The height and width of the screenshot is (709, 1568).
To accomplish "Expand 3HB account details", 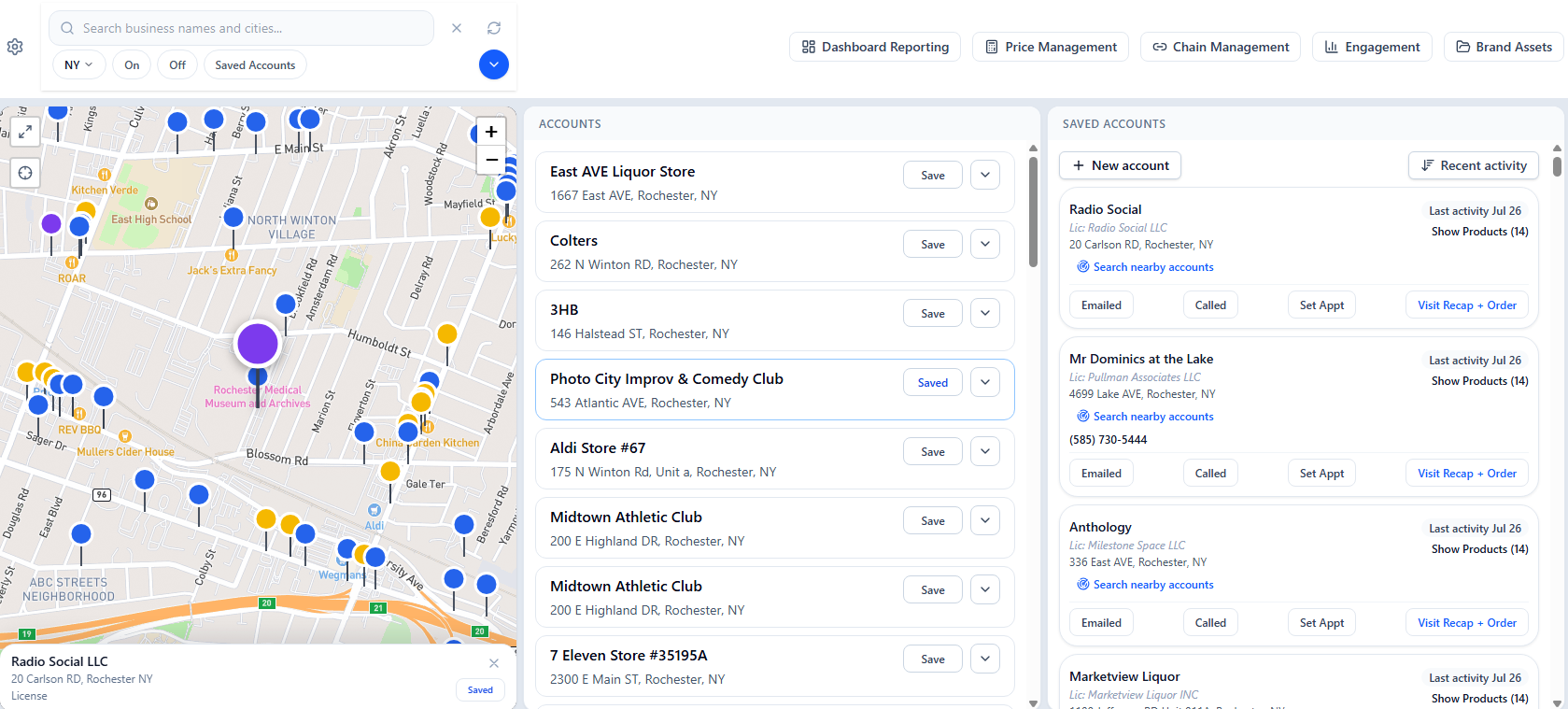I will coord(985,313).
